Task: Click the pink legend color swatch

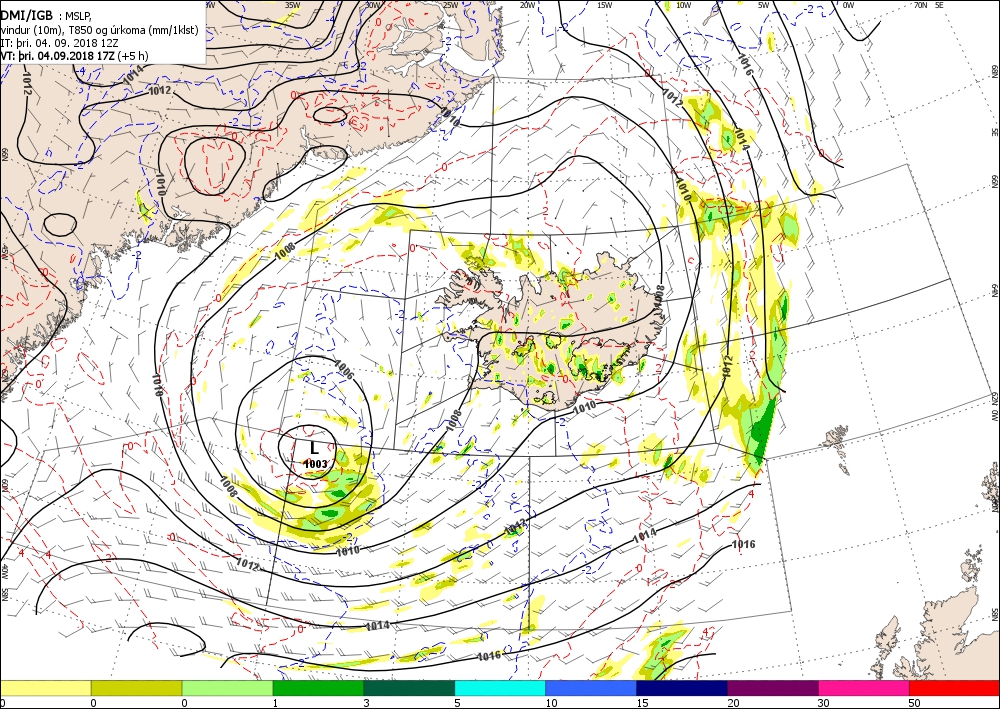Action: (864, 687)
